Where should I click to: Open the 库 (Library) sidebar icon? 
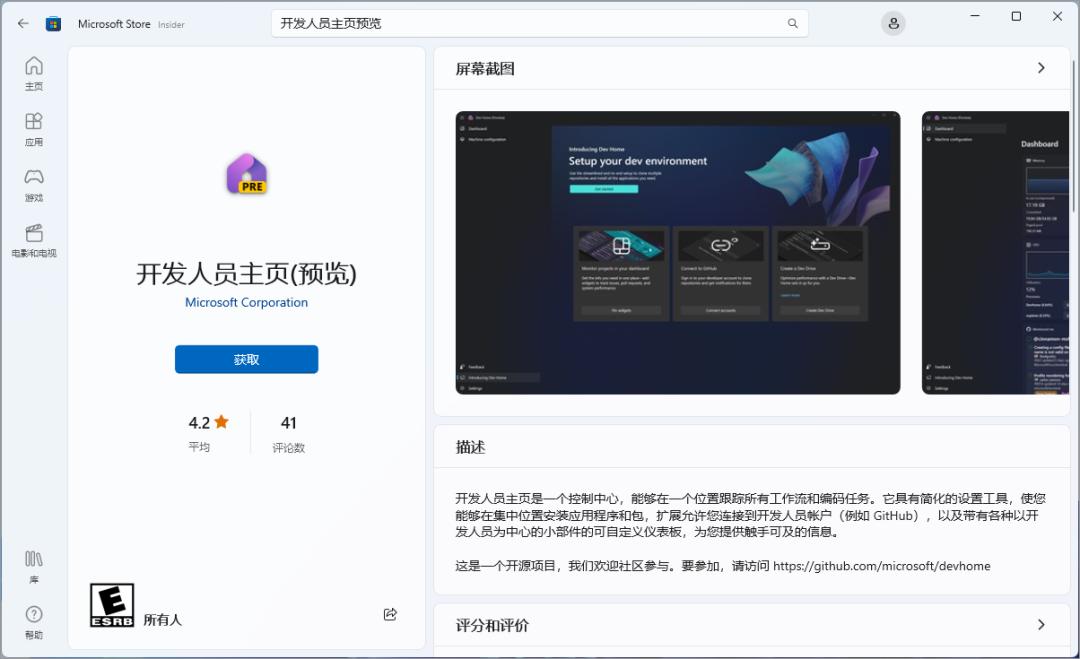[33, 563]
